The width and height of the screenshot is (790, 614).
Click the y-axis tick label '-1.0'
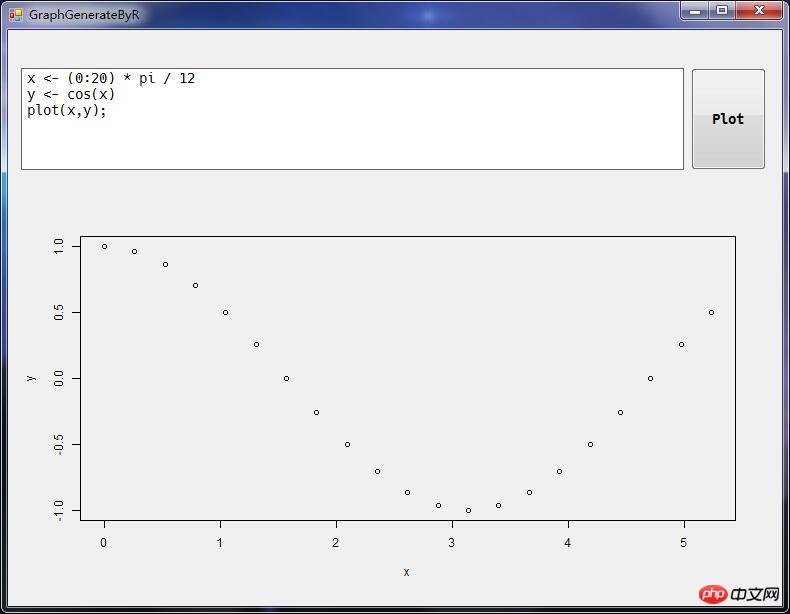(x=58, y=510)
